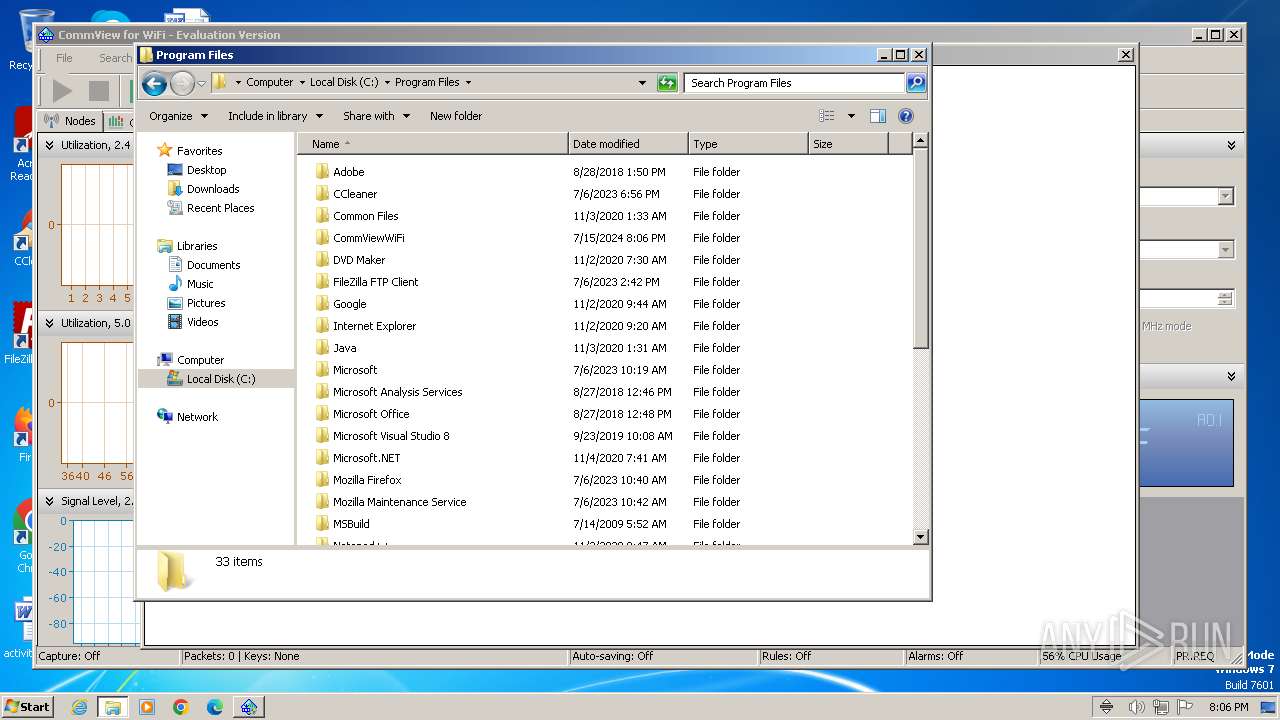Screen dimensions: 1280x720
Task: Expand the view options arrow
Action: (x=851, y=116)
